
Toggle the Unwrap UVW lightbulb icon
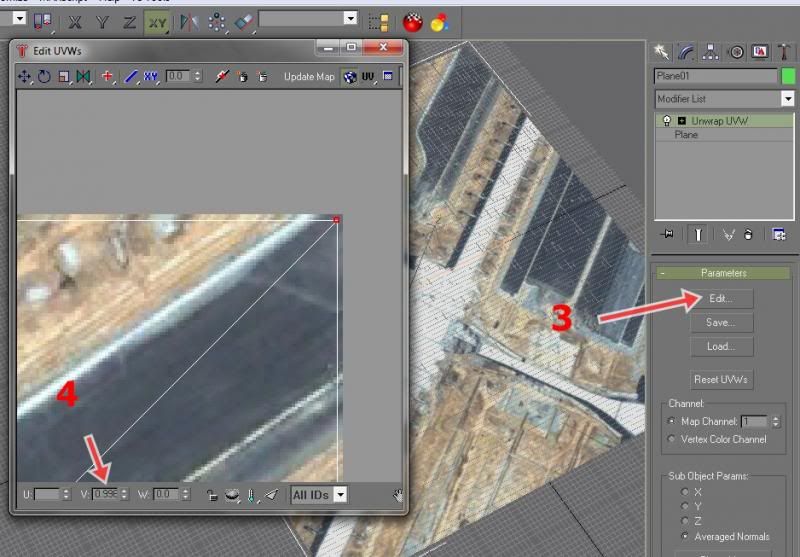click(x=666, y=121)
